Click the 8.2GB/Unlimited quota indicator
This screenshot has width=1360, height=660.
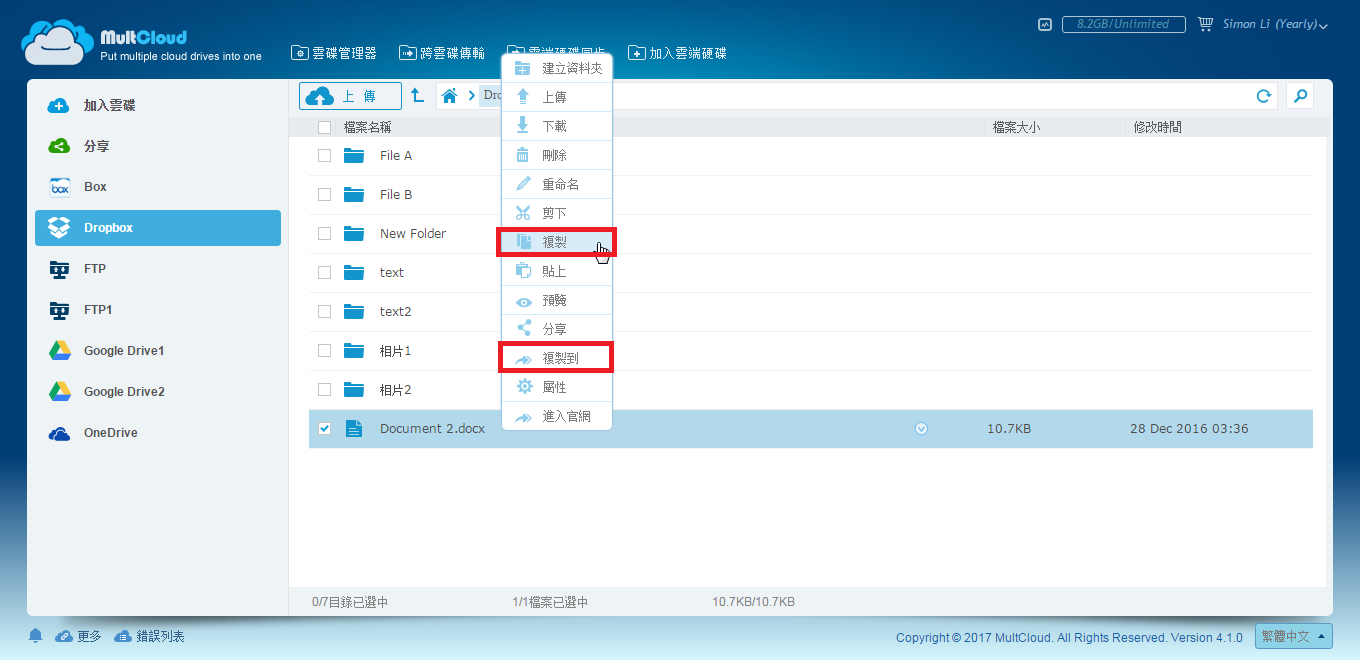(1123, 24)
